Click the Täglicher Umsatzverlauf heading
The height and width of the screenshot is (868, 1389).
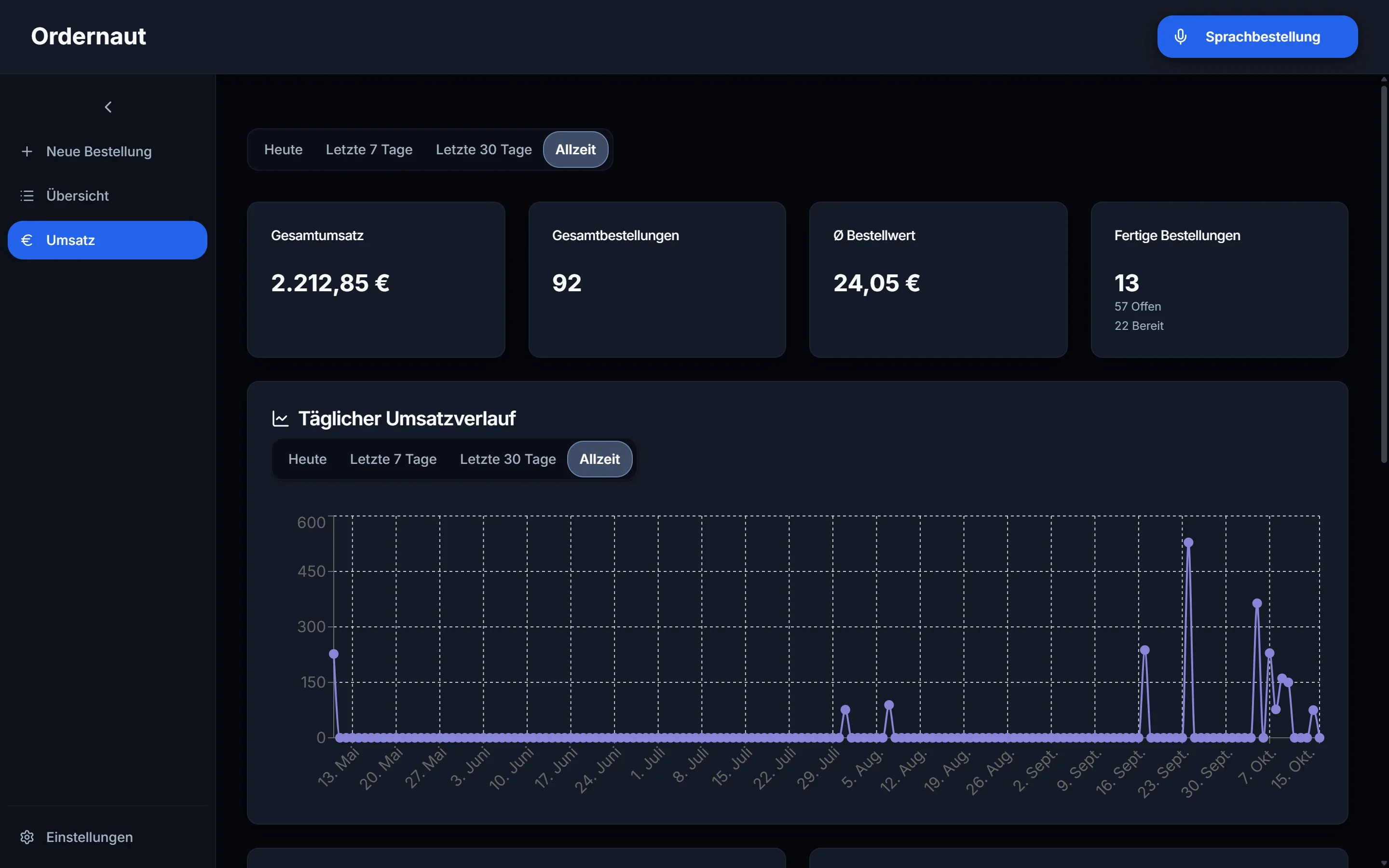pyautogui.click(x=407, y=419)
